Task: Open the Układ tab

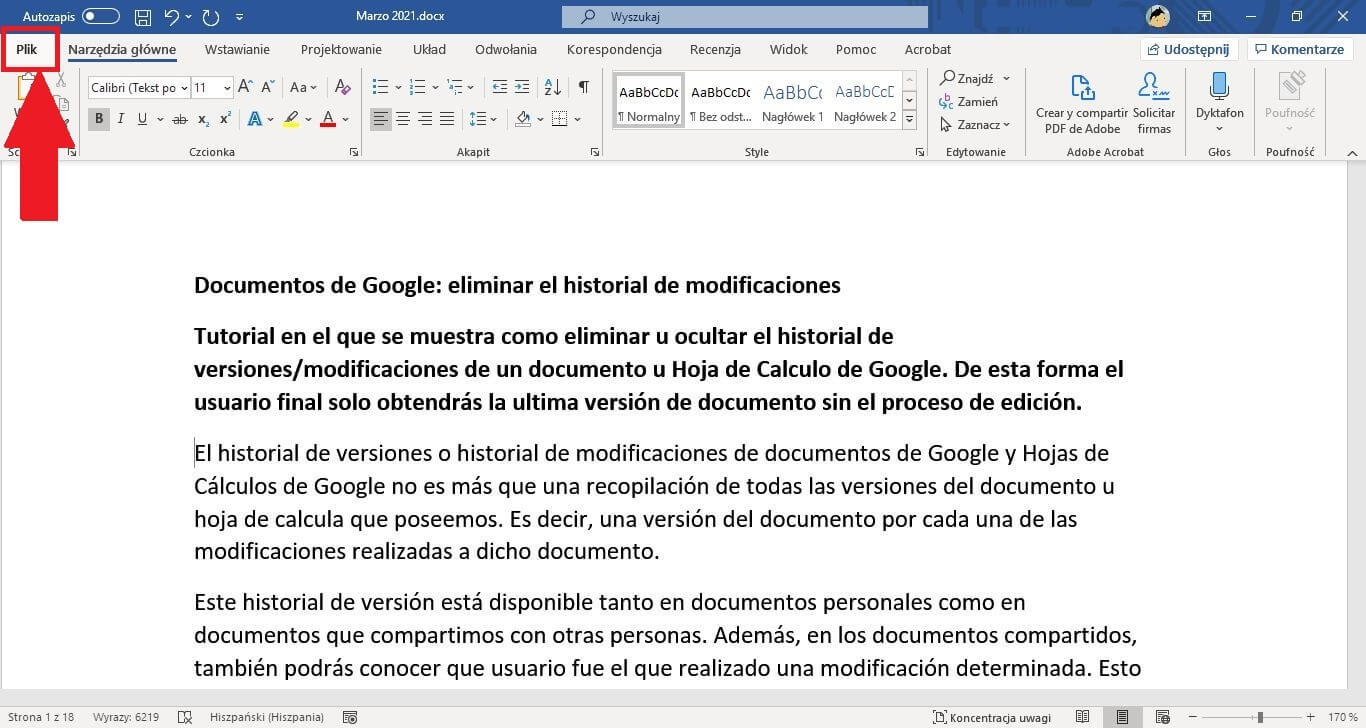Action: click(429, 49)
